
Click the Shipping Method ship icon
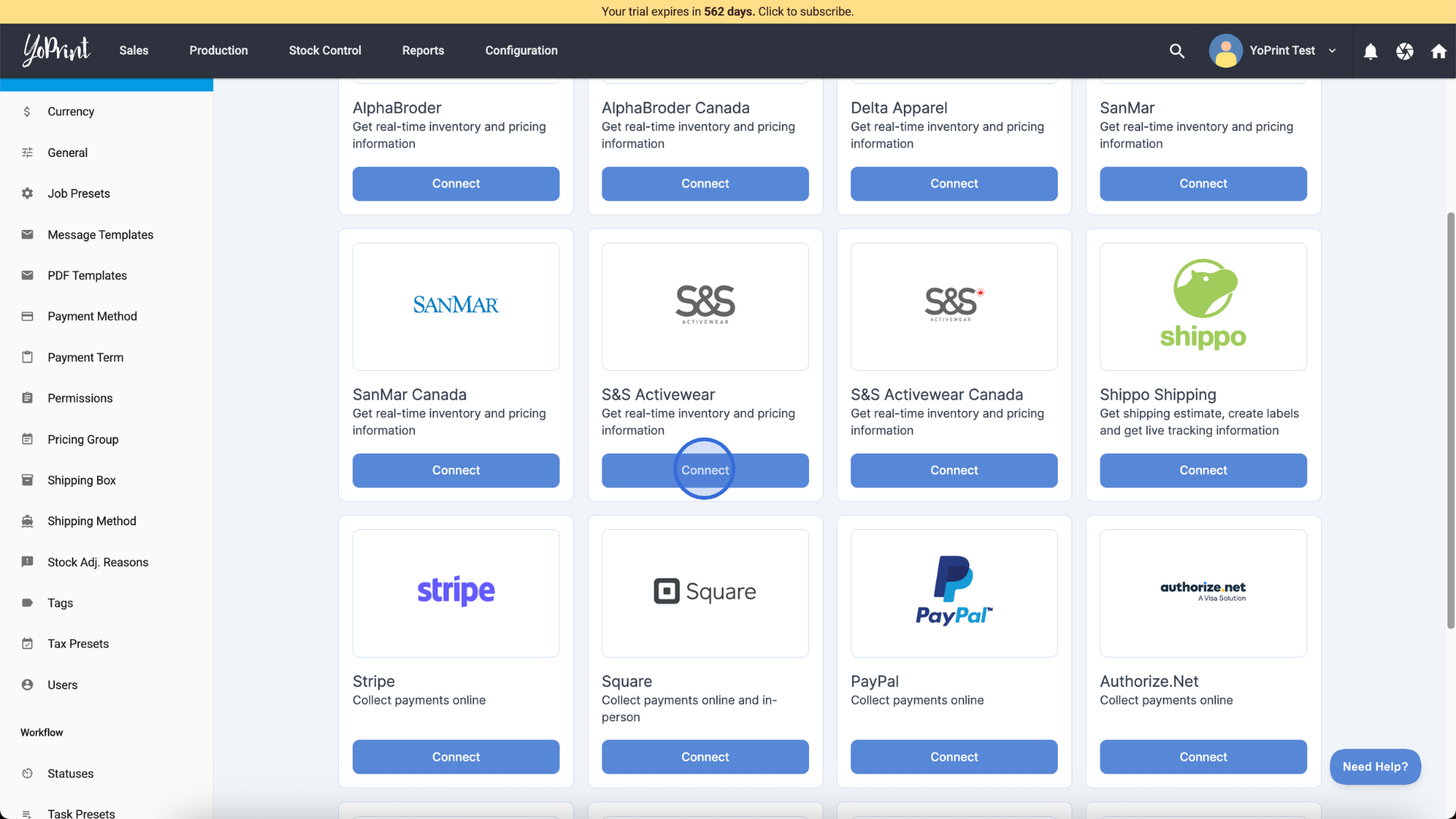(27, 521)
